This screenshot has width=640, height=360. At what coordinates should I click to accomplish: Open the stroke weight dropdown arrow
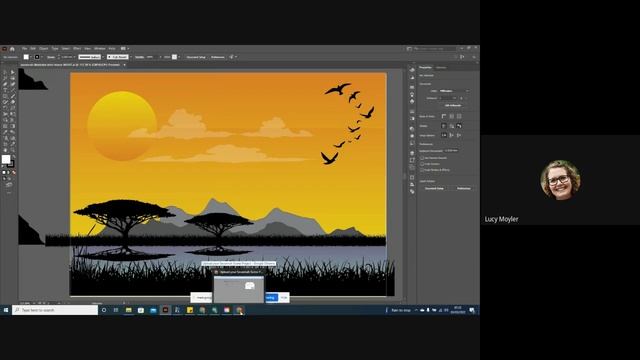tap(75, 57)
